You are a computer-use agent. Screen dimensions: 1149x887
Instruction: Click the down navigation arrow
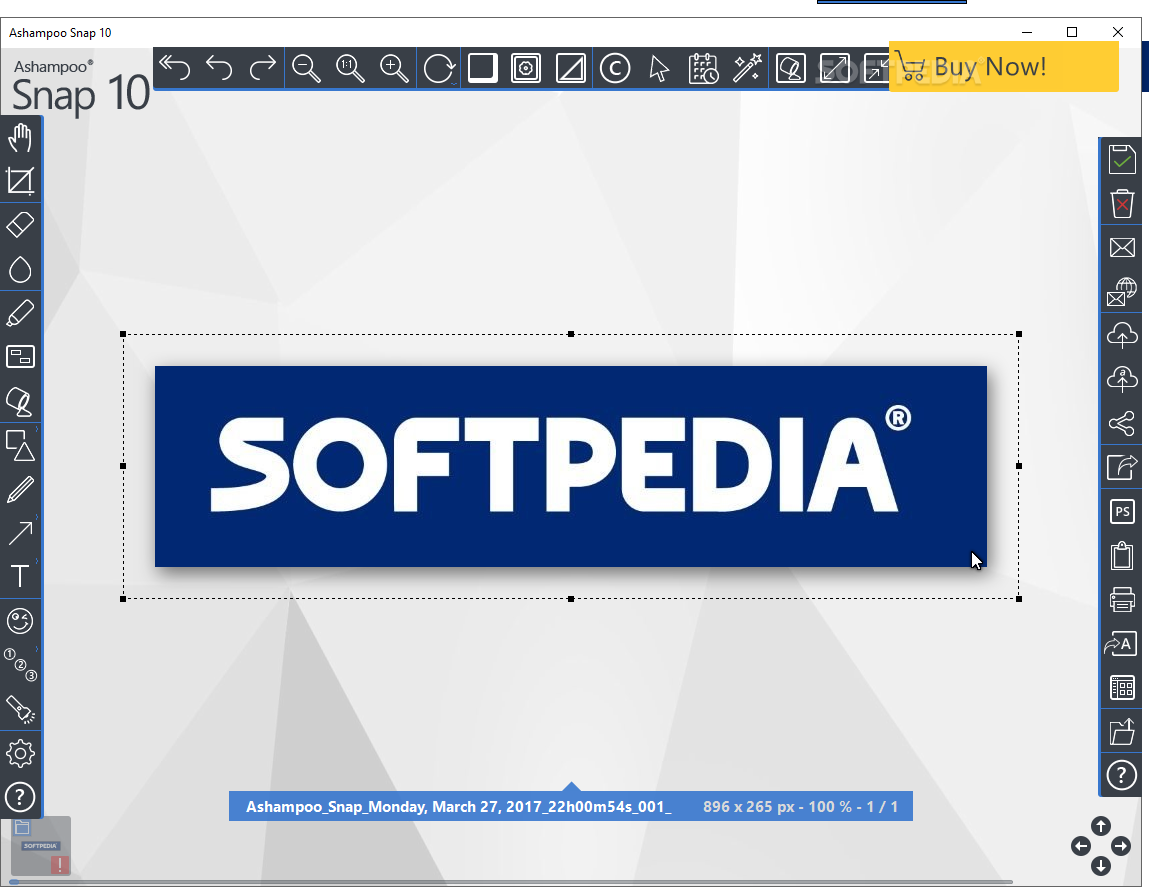tap(1101, 866)
